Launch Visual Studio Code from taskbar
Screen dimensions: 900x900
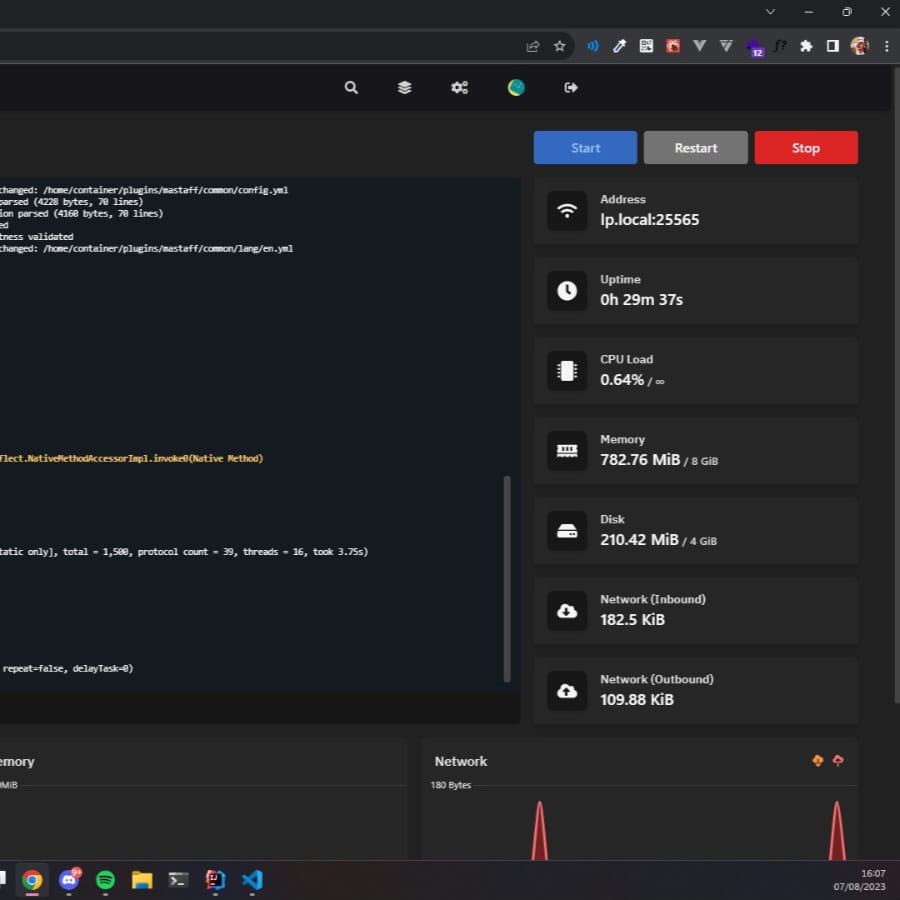tap(252, 880)
